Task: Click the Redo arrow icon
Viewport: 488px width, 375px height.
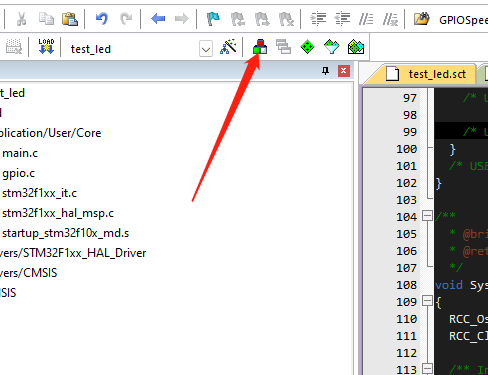Action: [126, 19]
